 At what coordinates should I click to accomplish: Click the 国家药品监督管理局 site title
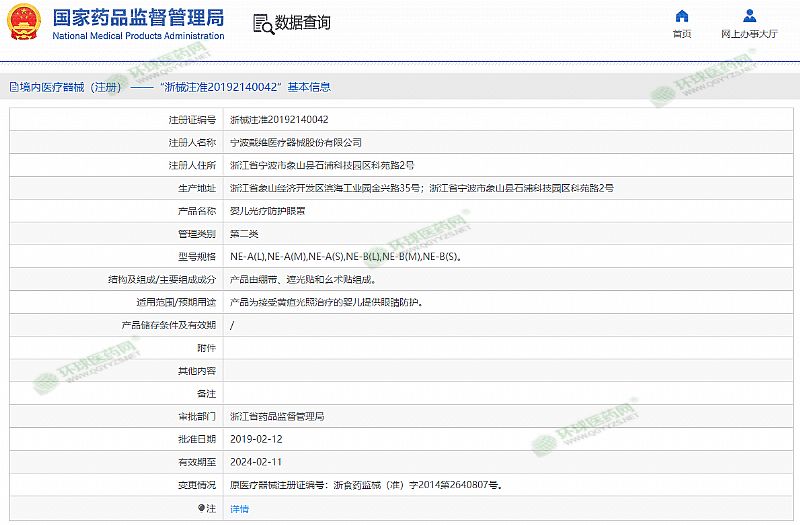(138, 17)
